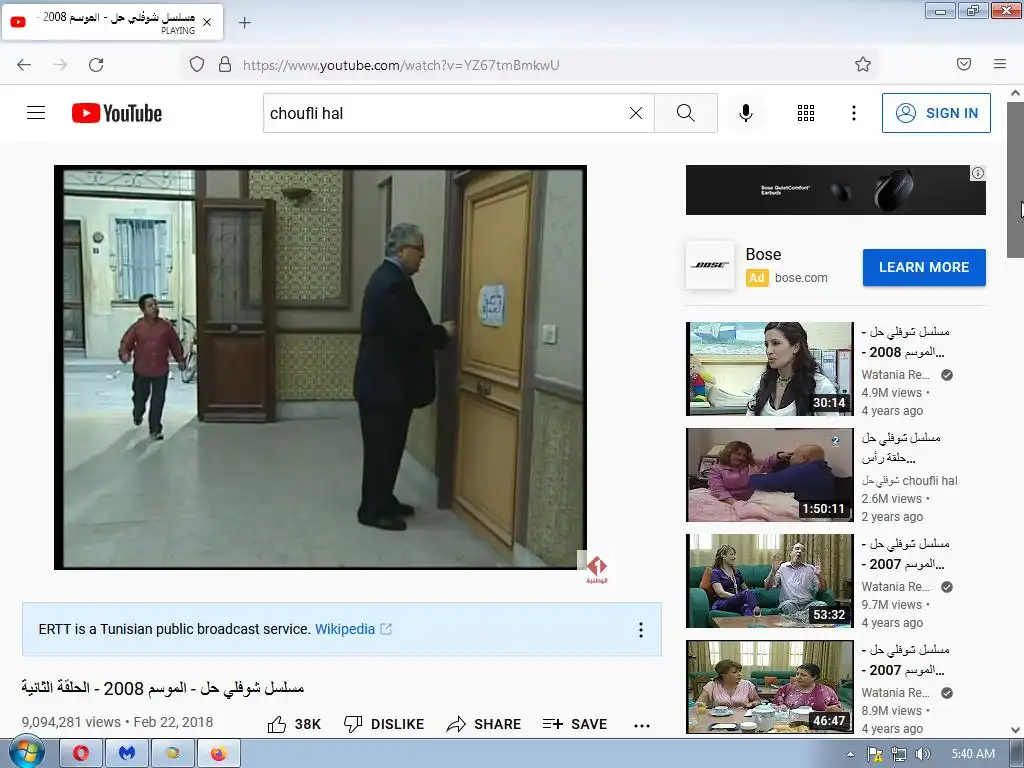Click the SIGN IN button

pyautogui.click(x=936, y=113)
